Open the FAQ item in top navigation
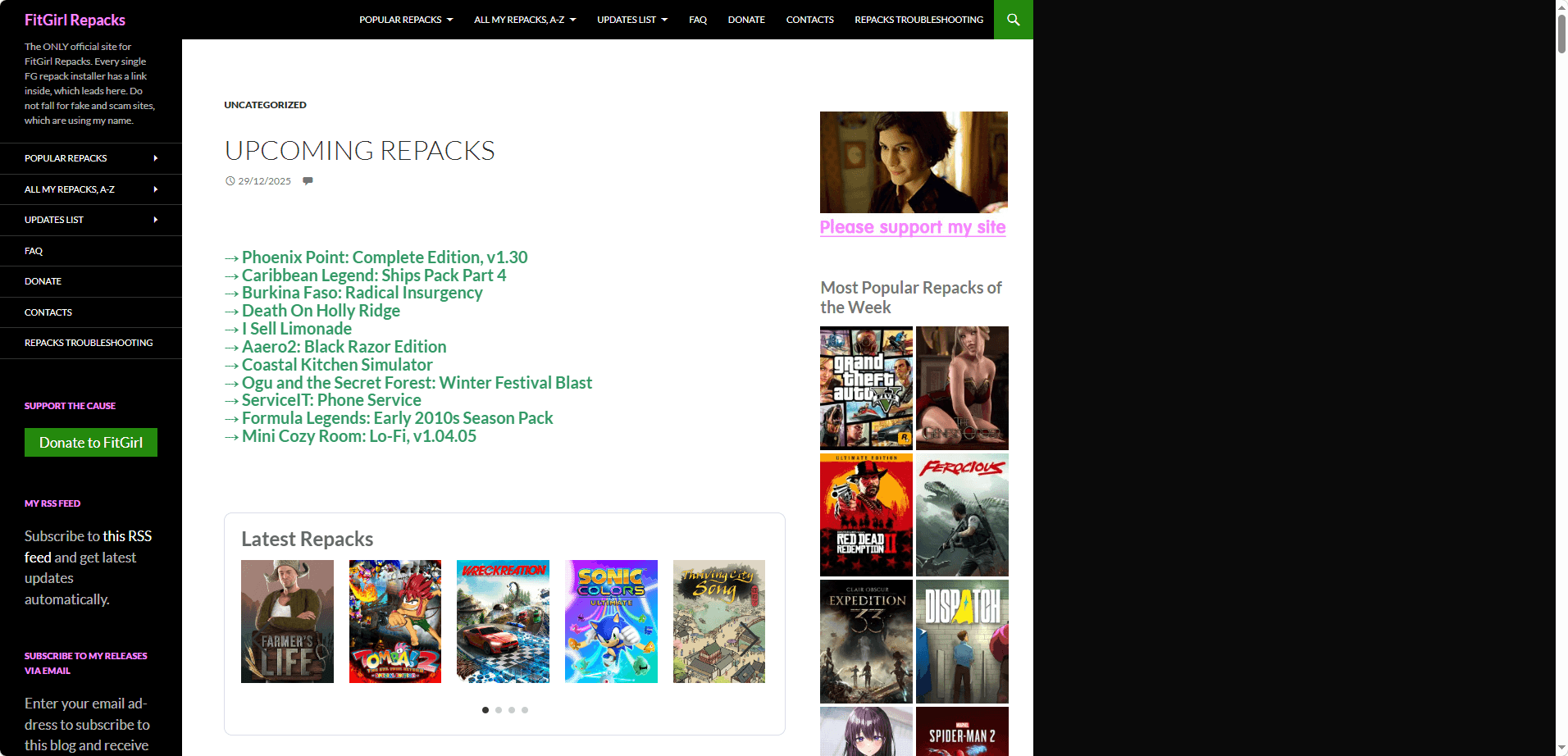1568x756 pixels. tap(698, 20)
